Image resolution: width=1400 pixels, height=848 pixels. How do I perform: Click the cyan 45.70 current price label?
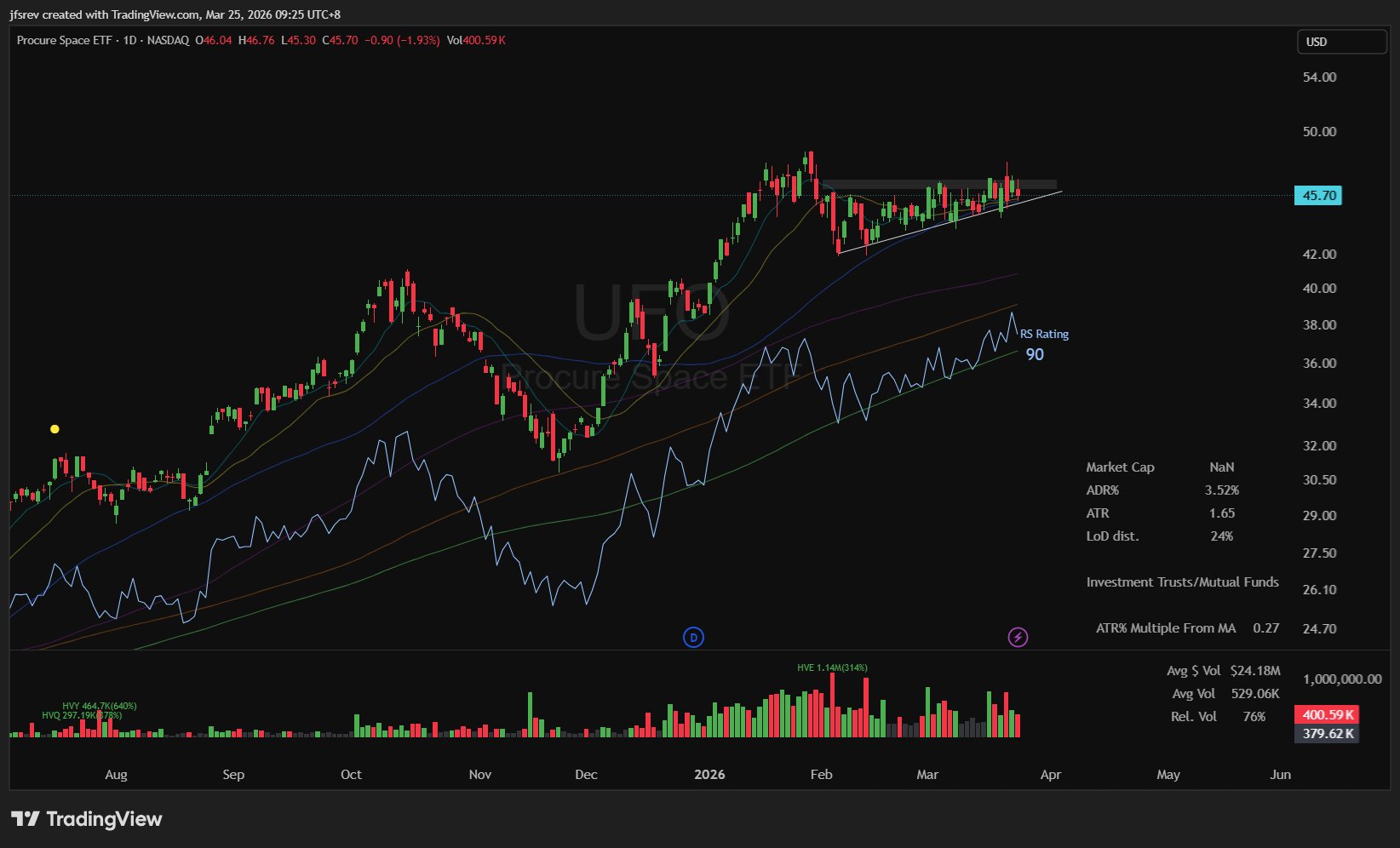[x=1318, y=196]
